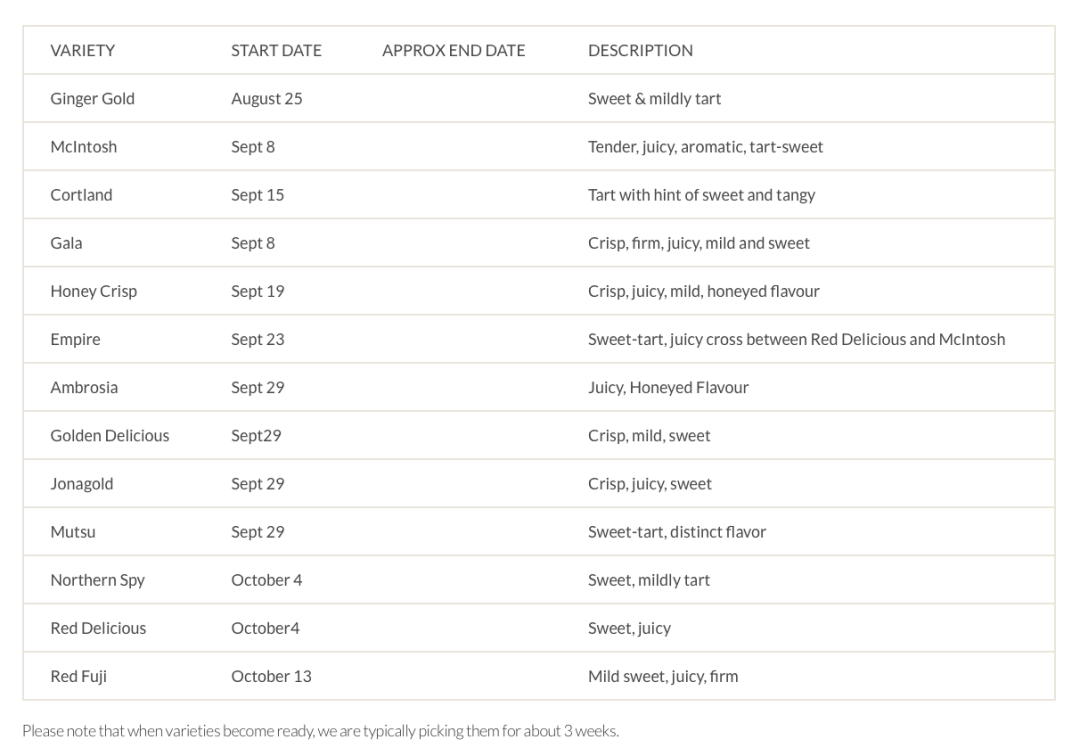
Task: Select the Ambrosia variety cell
Action: pos(84,388)
